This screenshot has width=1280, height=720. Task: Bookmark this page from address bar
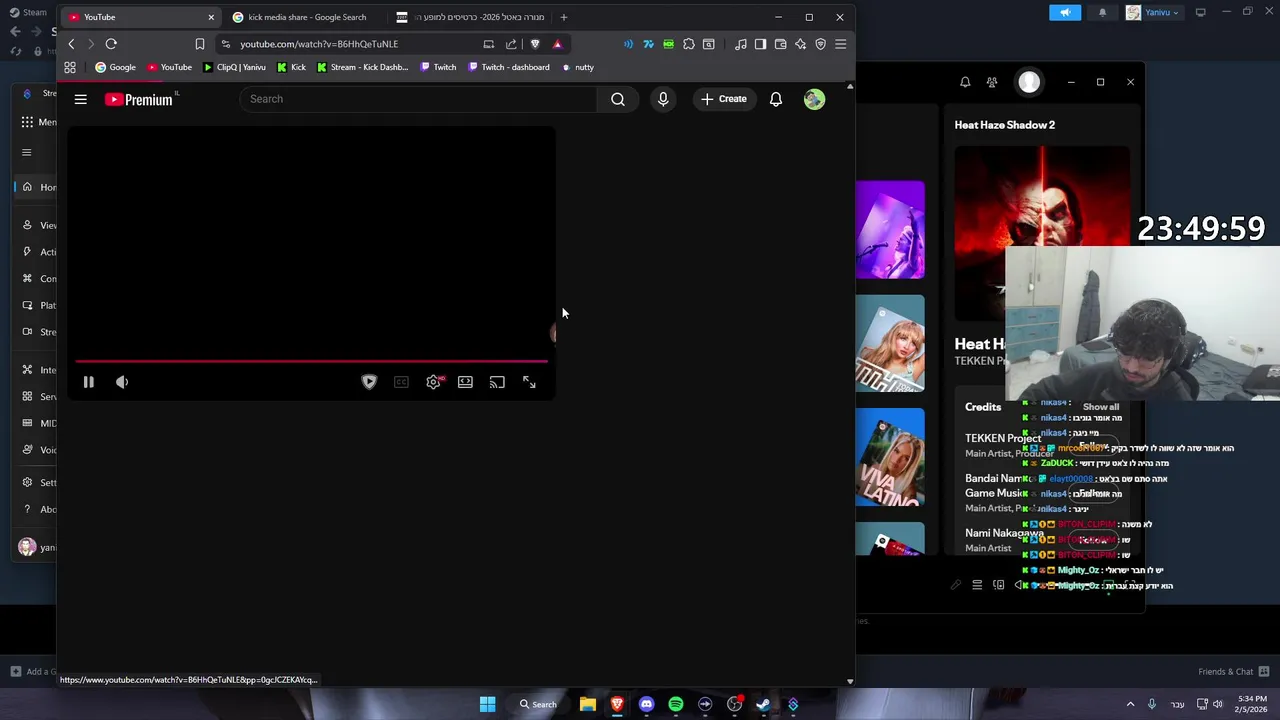[x=200, y=44]
